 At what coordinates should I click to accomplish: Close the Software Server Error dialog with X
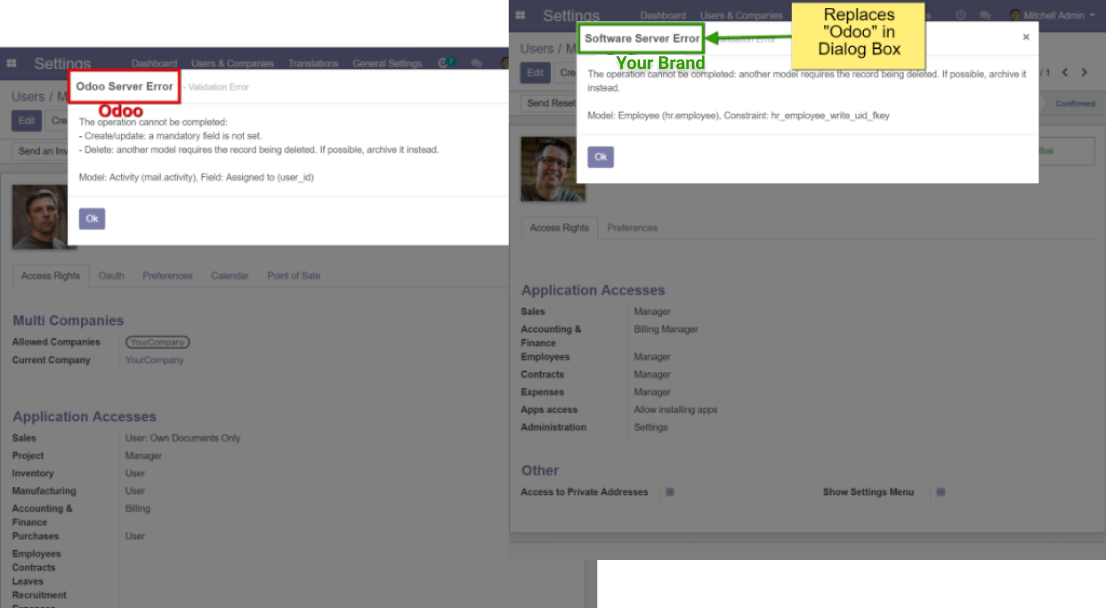coord(1026,37)
